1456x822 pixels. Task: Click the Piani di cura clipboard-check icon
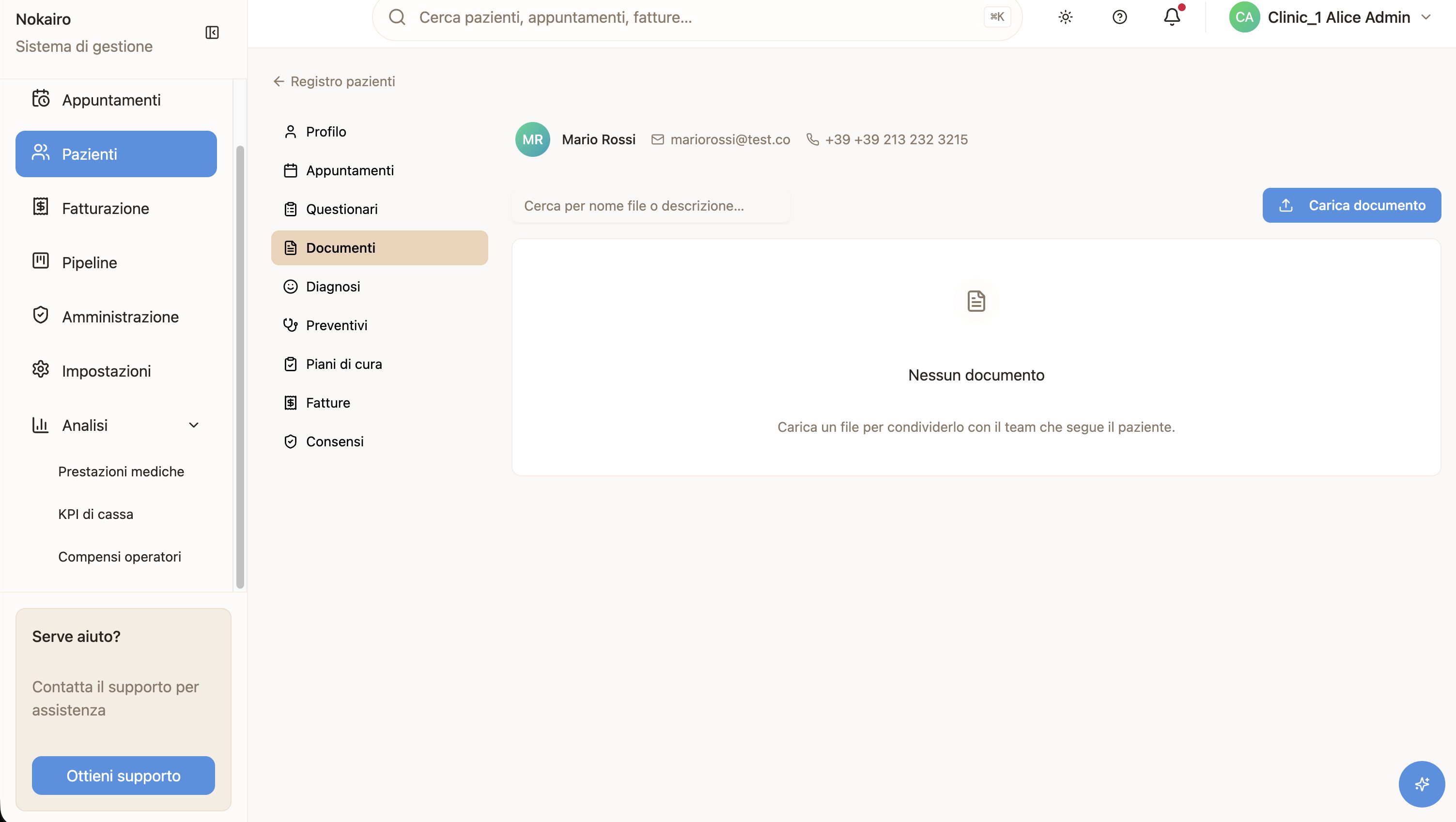click(291, 365)
